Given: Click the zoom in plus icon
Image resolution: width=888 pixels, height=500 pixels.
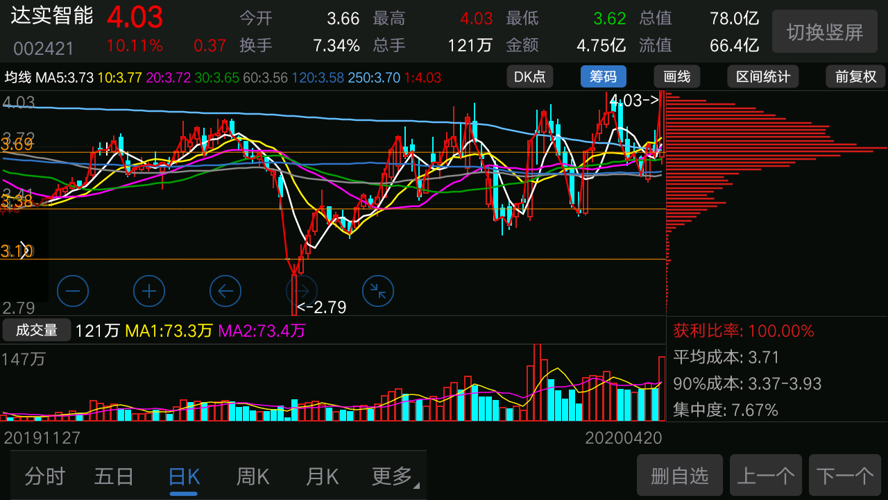Looking at the screenshot, I should point(149,291).
